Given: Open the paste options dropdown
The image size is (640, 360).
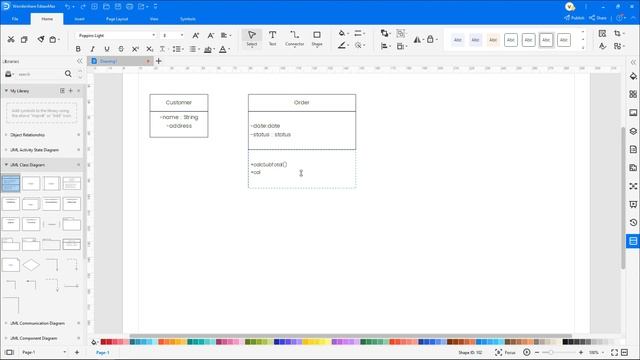Looking at the screenshot, I should coord(59,40).
